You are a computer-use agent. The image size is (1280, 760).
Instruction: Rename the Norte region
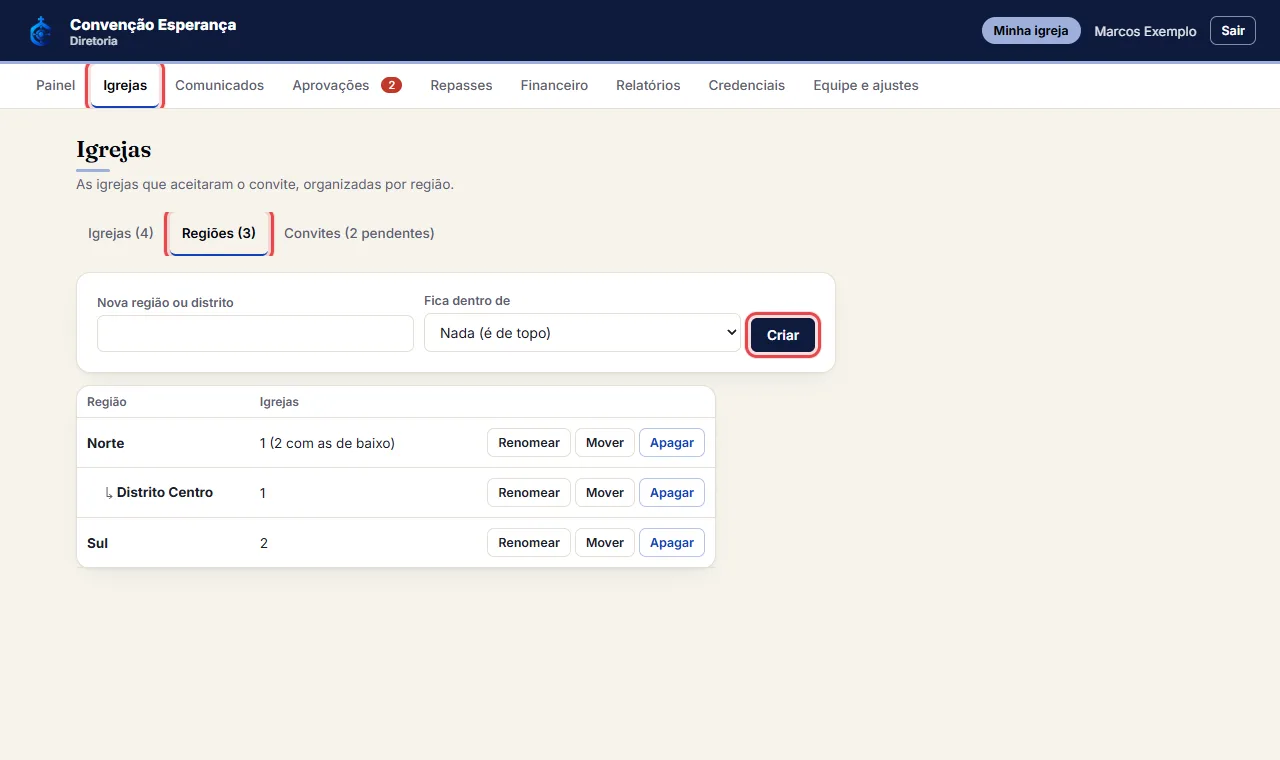(x=529, y=443)
